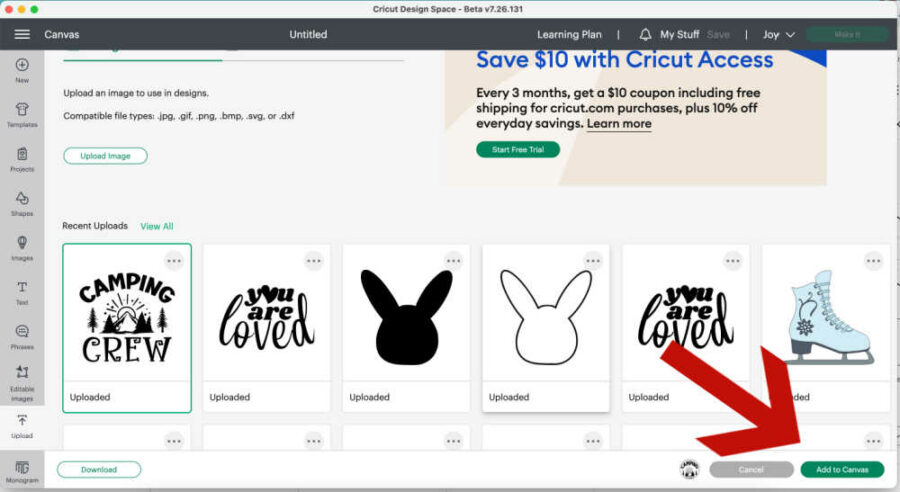
Task: Click the View All uploads link
Action: (157, 226)
